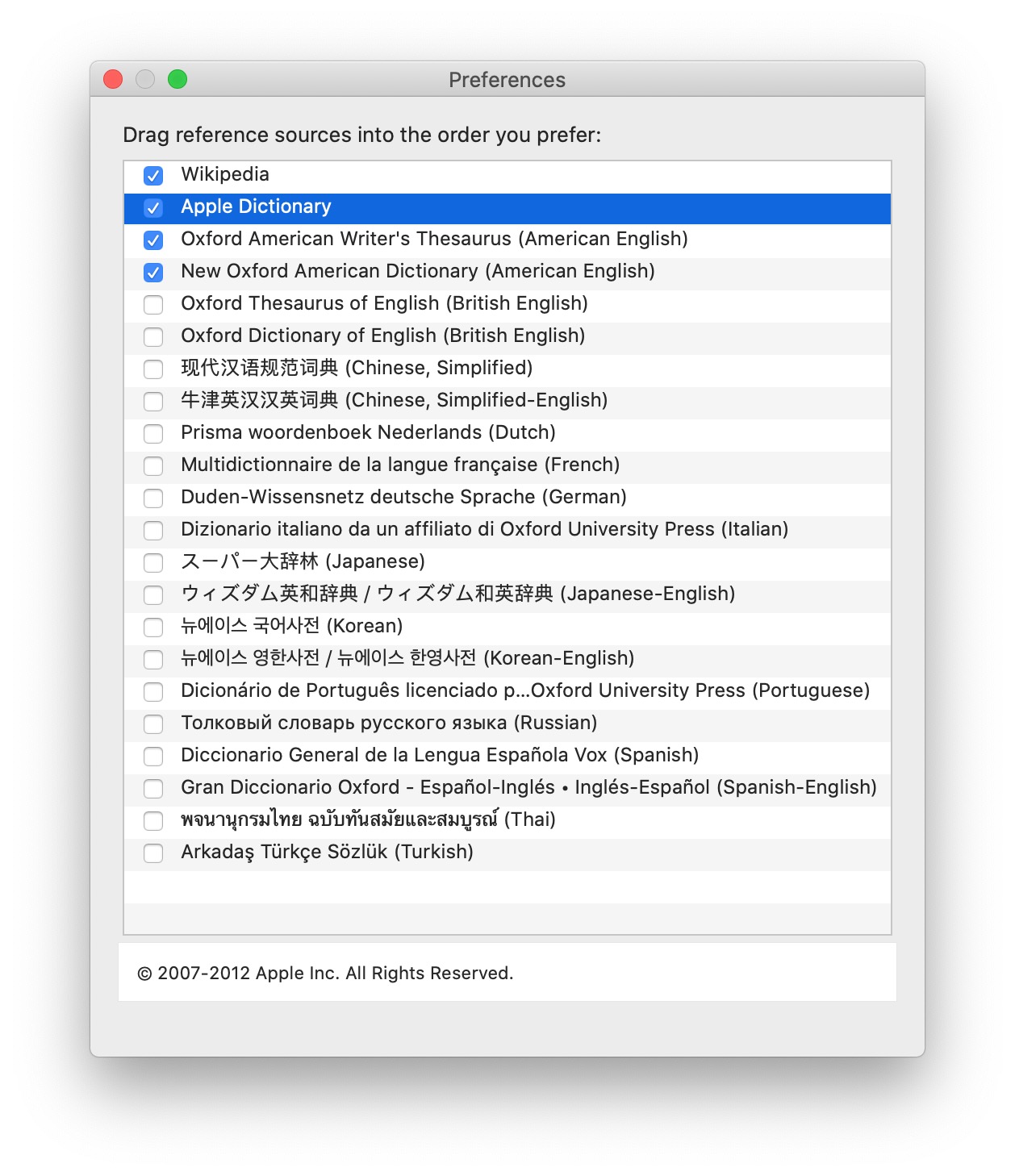This screenshot has width=1015, height=1176.
Task: Enable the Dizionario italiano checkbox
Action: (x=153, y=530)
